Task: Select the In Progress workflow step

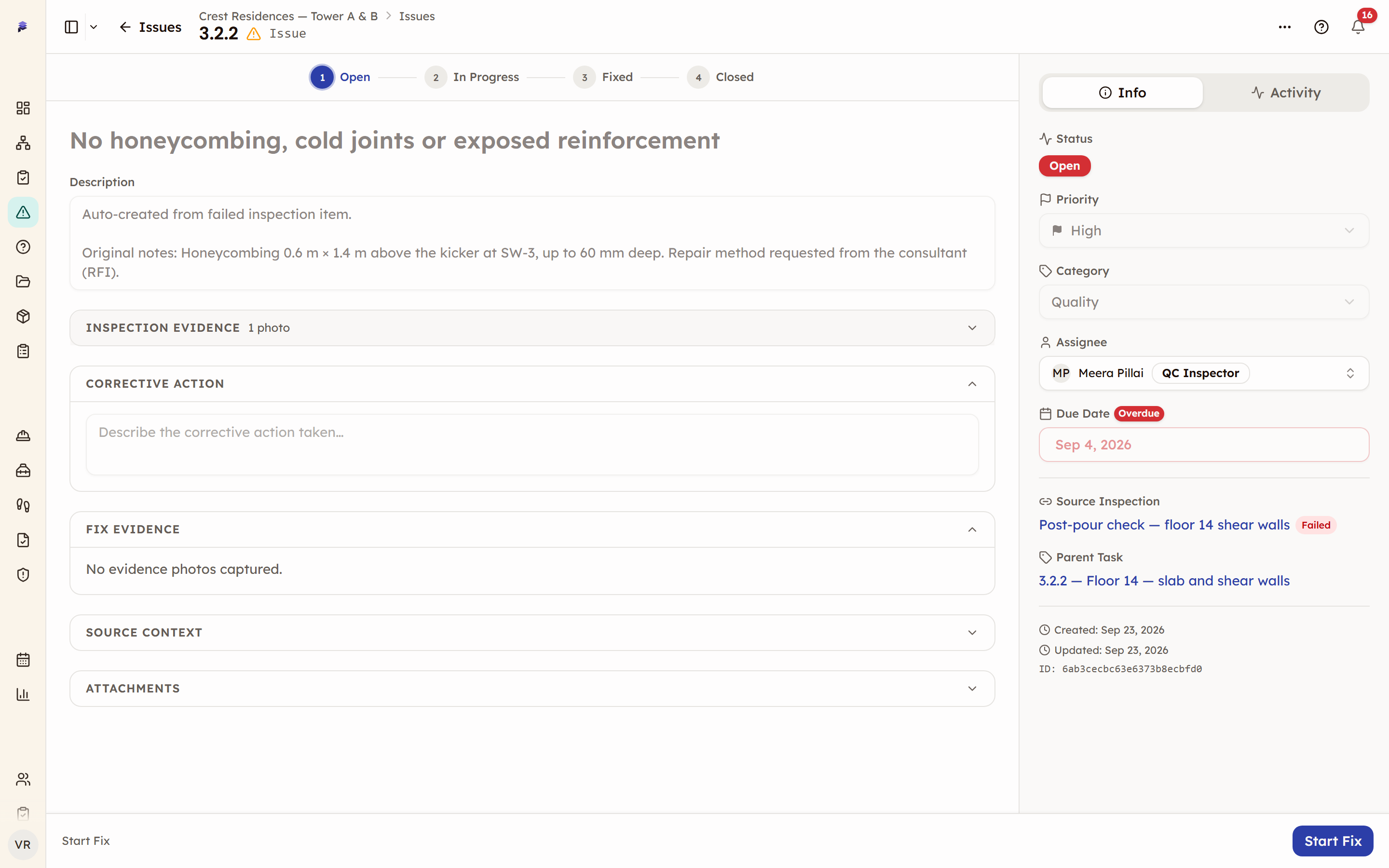Action: pyautogui.click(x=472, y=77)
